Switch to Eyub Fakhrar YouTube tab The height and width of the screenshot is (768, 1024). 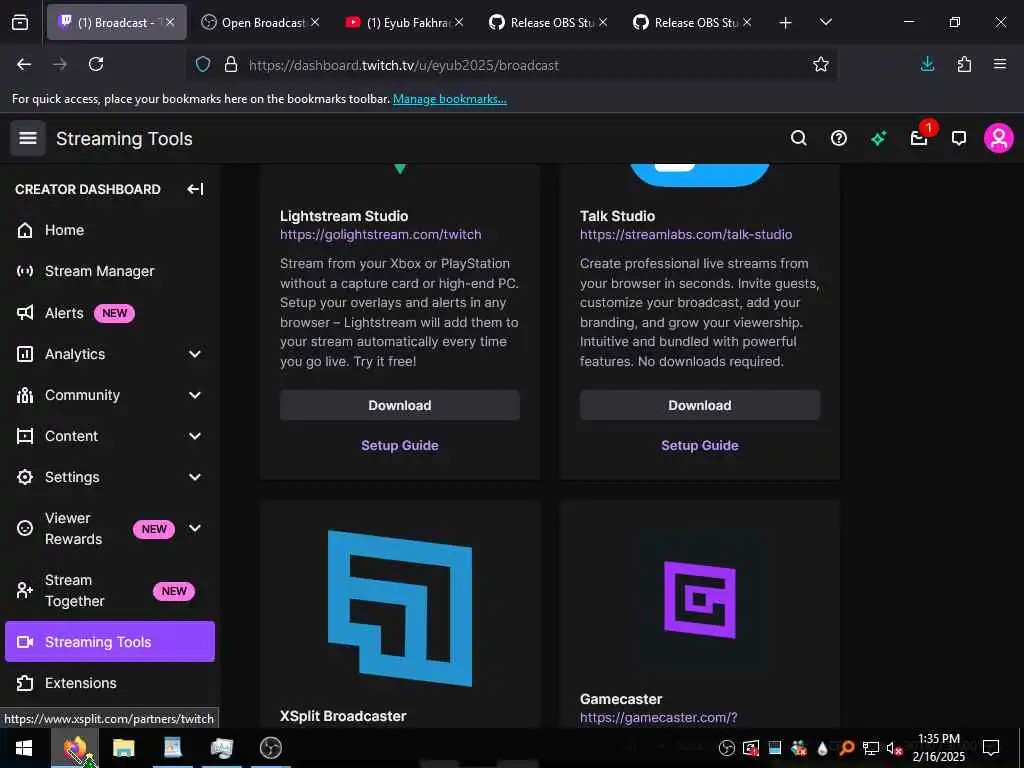(405, 22)
